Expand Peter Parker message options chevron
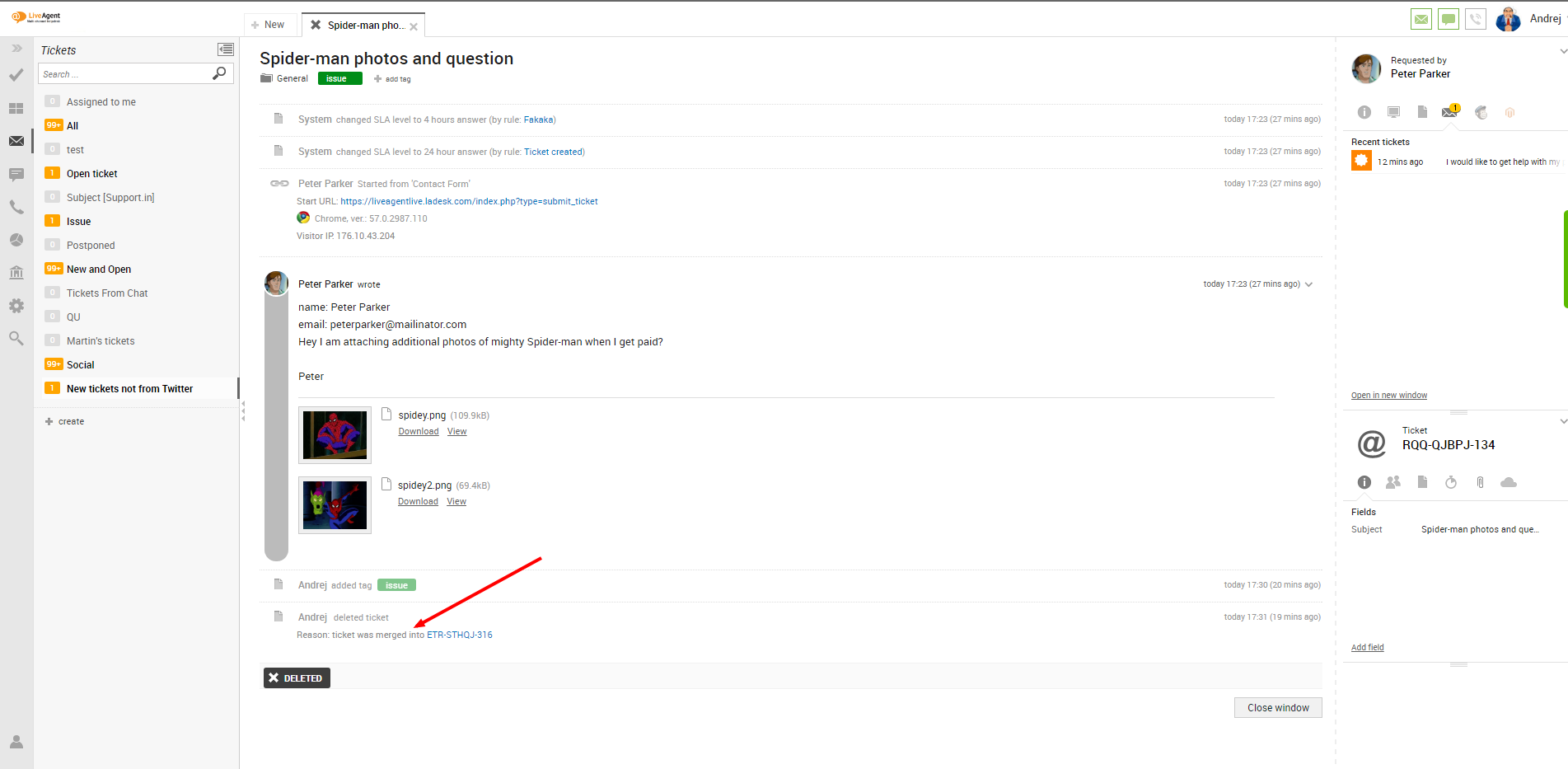The image size is (1568, 769). pos(1308,284)
